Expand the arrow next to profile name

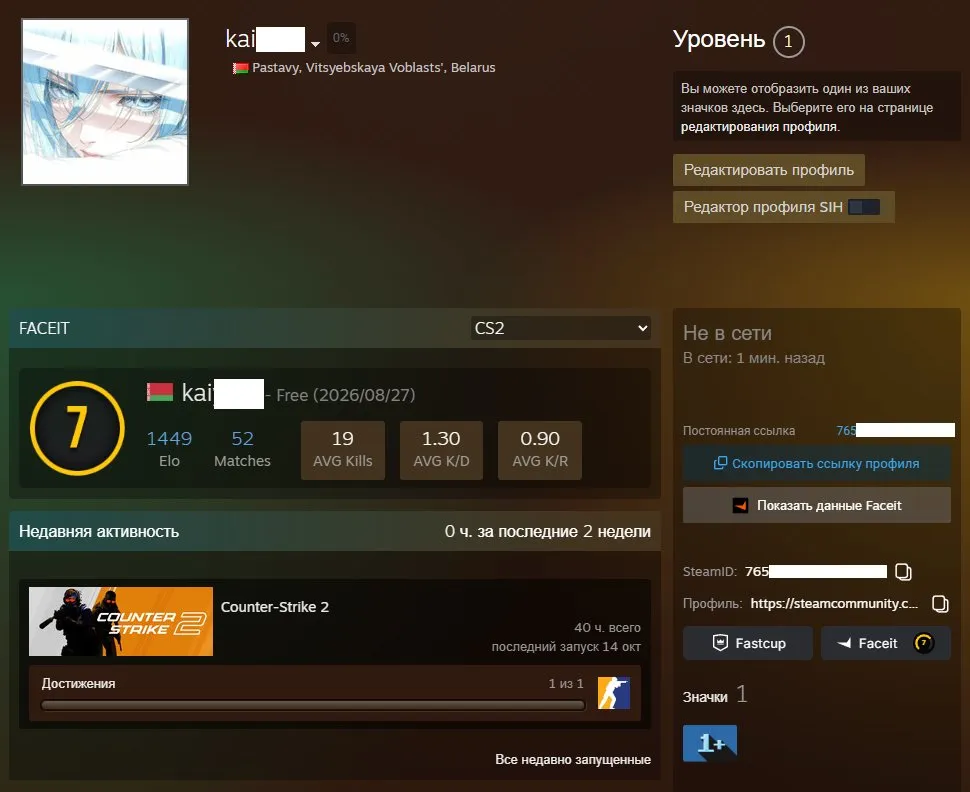tap(315, 44)
